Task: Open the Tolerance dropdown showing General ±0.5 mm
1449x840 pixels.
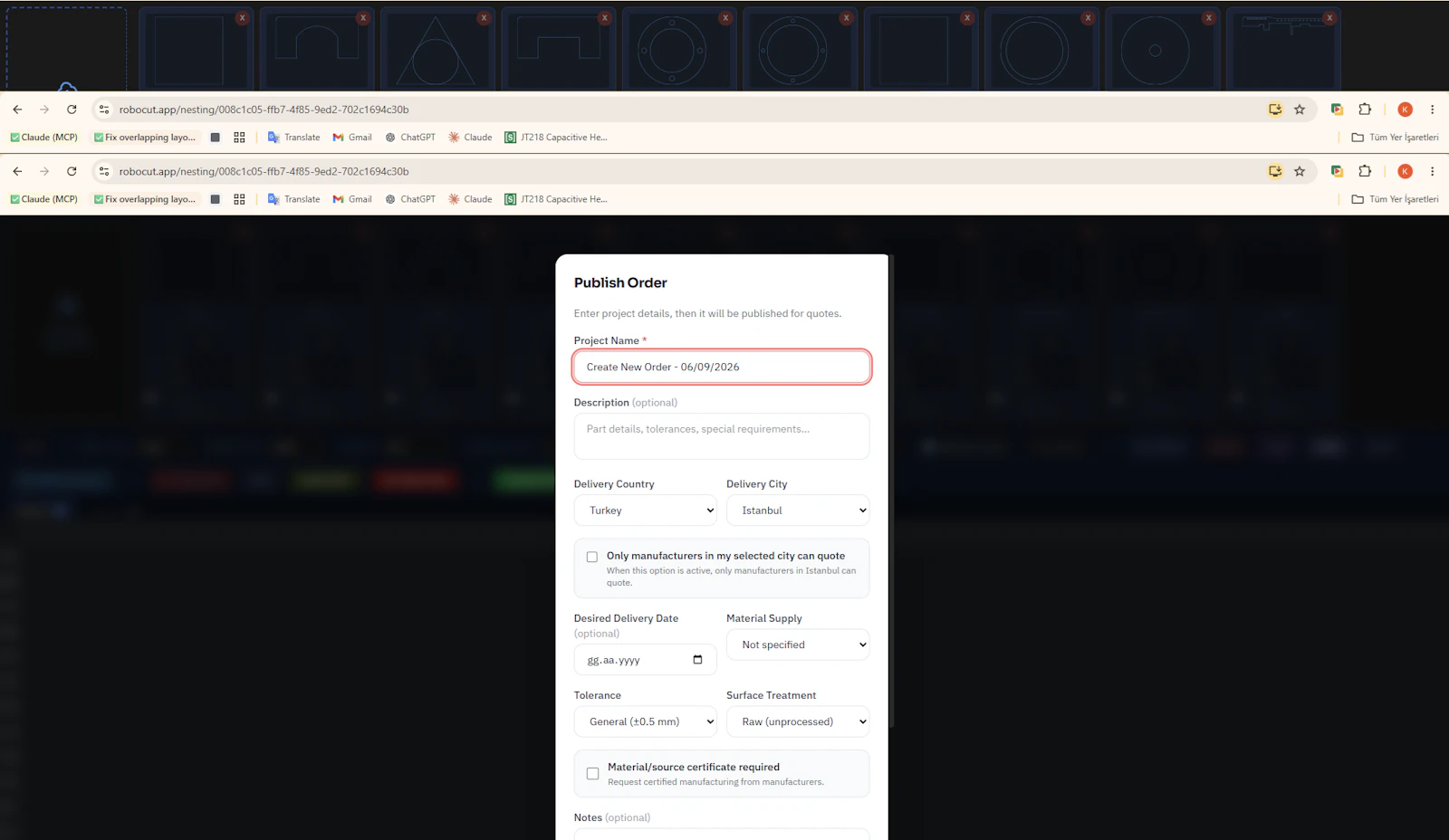Action: click(646, 721)
